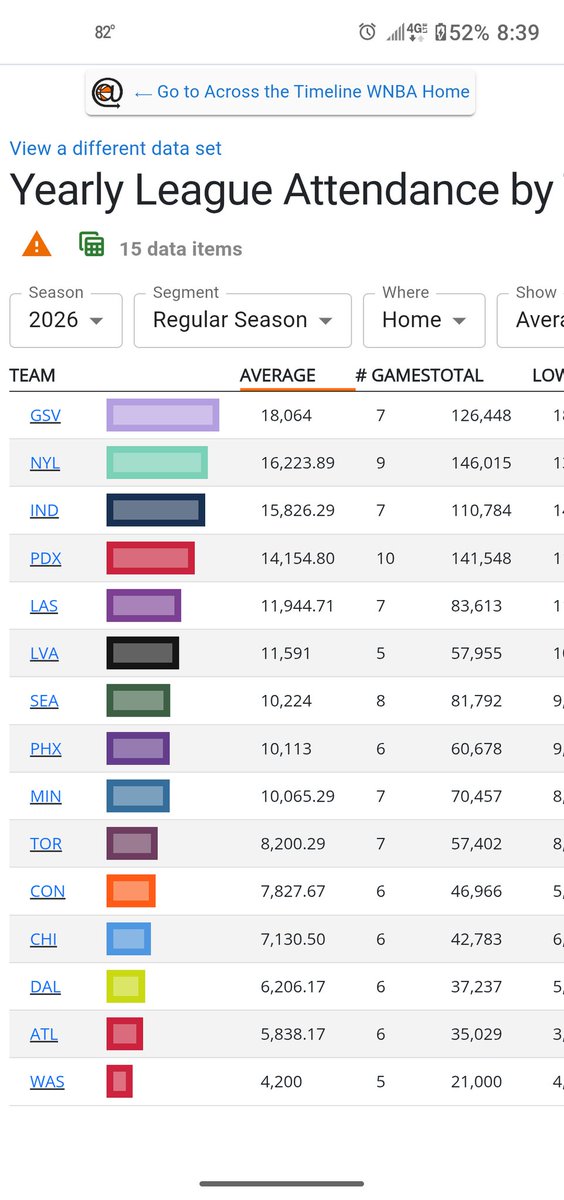Open the CON team link
This screenshot has width=564, height=1200.
(47, 891)
